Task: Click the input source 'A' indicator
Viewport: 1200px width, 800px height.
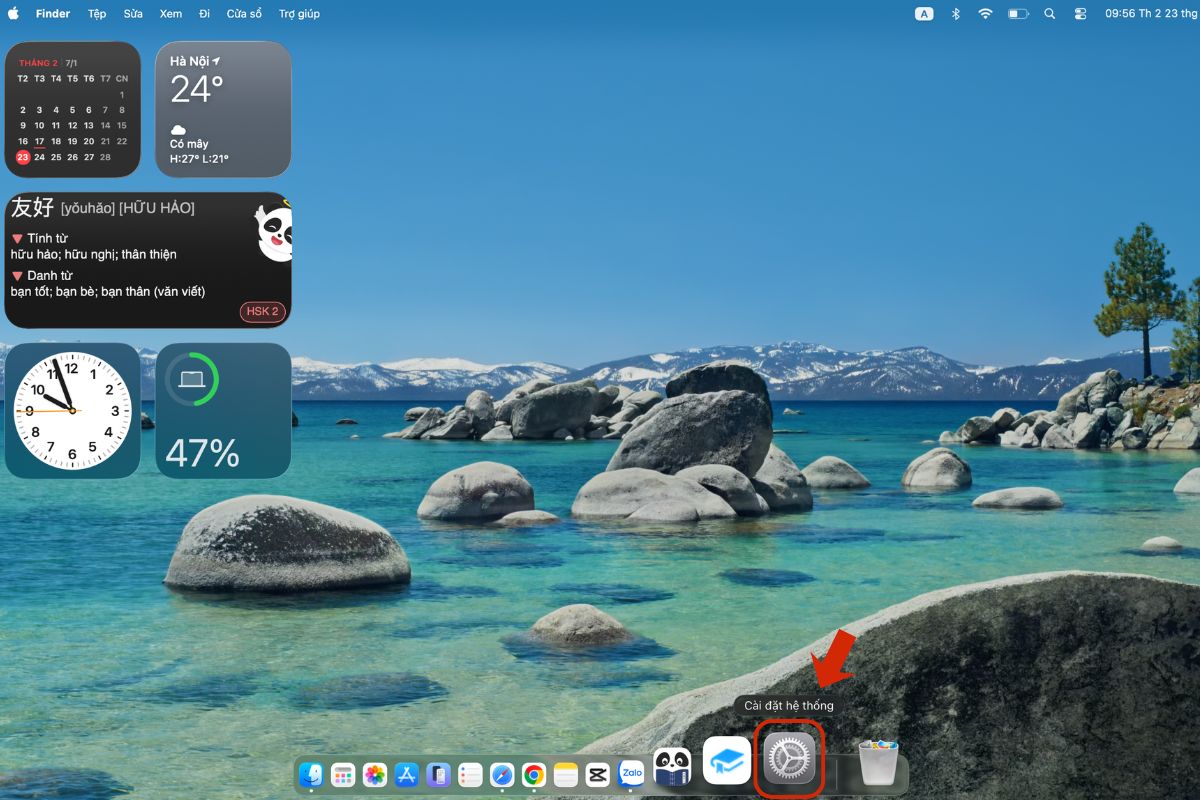Action: coord(924,14)
